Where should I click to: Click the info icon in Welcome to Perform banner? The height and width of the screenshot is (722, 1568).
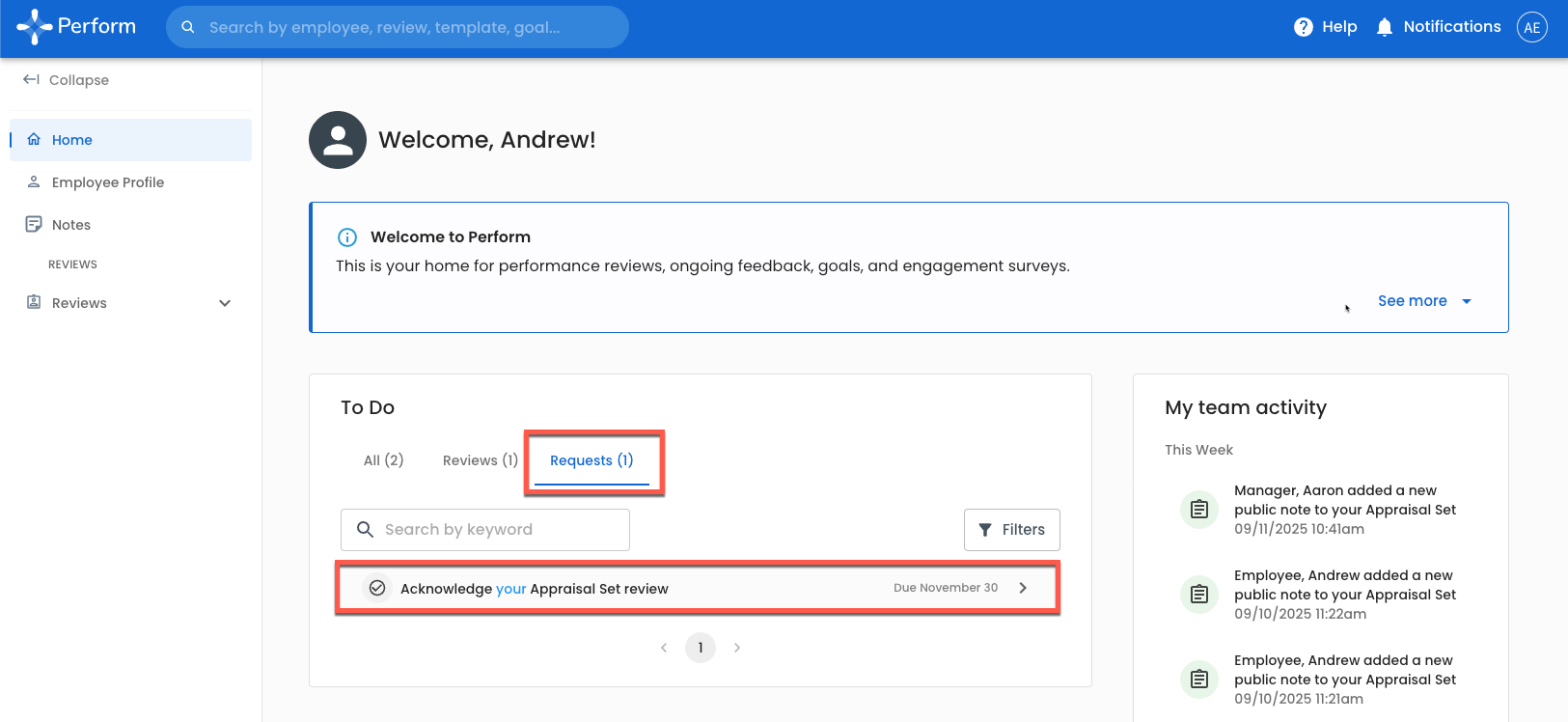coord(347,237)
